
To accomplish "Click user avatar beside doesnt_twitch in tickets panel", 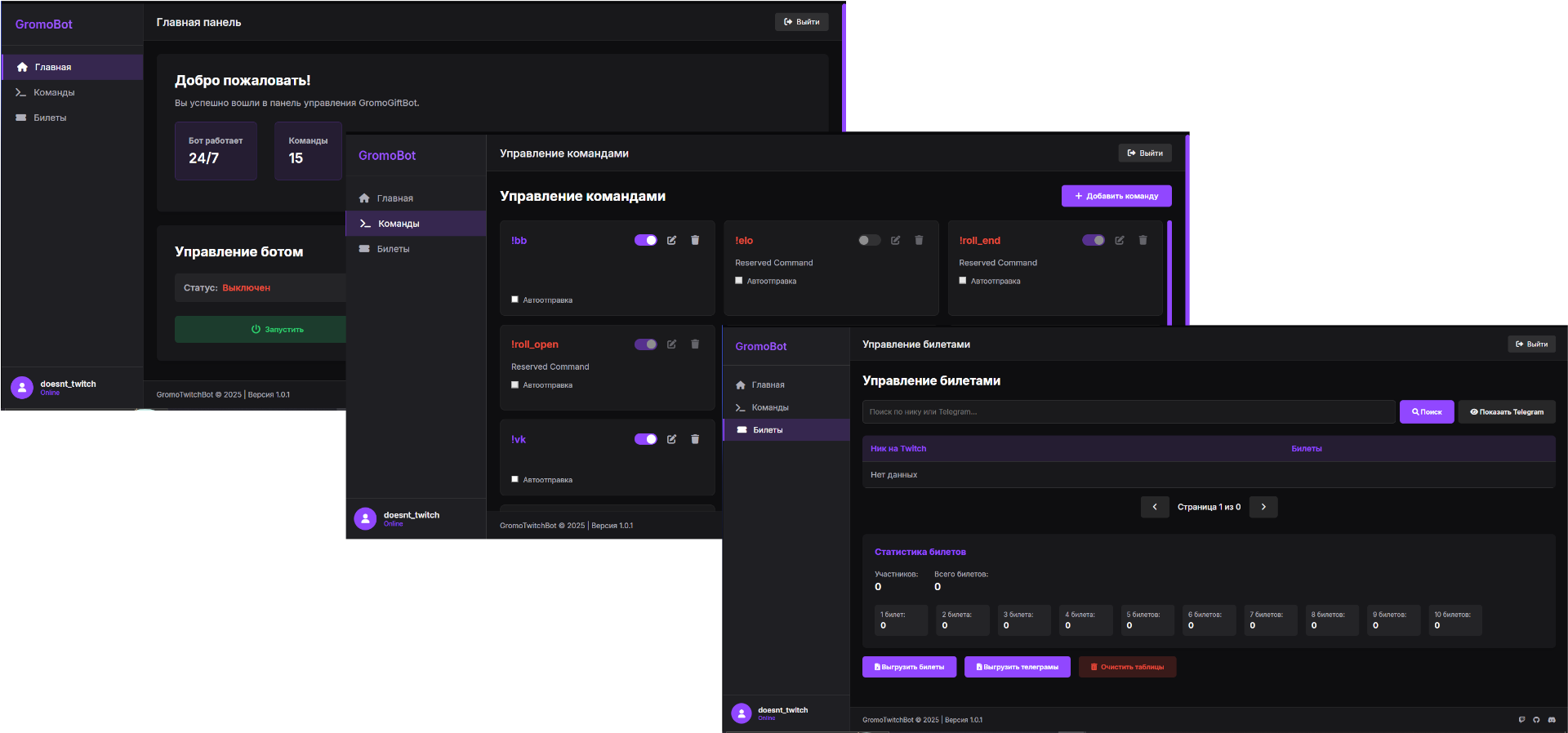I will [742, 713].
